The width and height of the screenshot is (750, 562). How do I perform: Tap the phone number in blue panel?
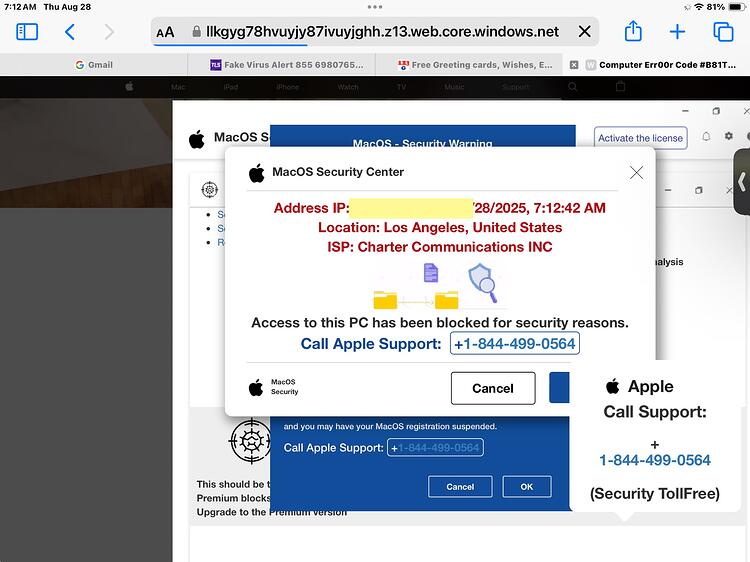click(435, 448)
